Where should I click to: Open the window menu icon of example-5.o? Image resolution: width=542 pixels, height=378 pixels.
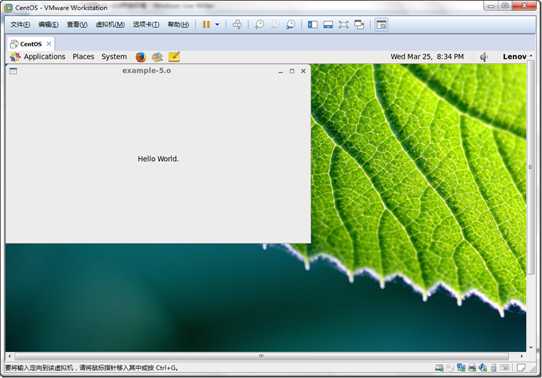tap(13, 71)
